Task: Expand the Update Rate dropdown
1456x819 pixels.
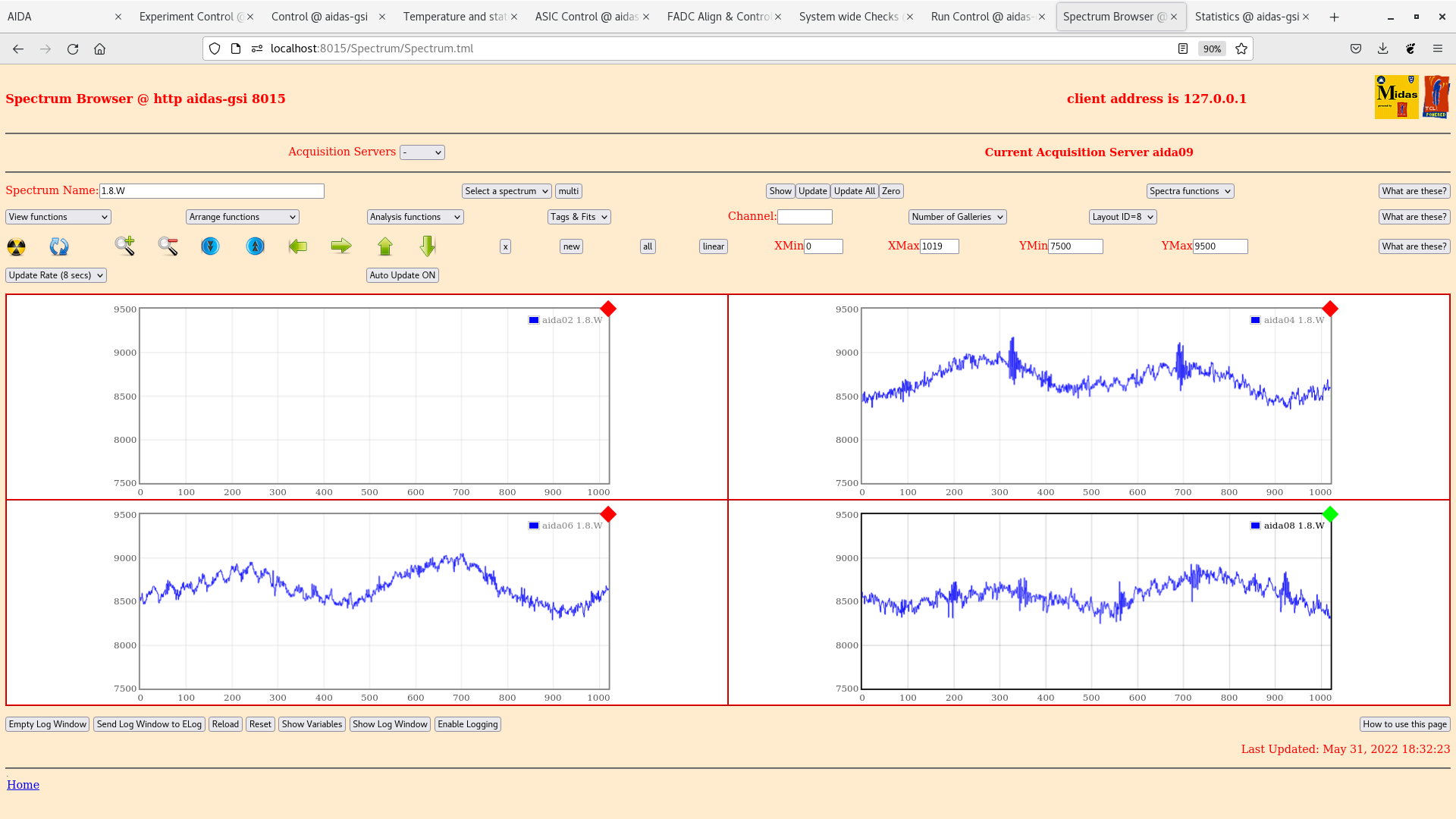Action: 56,275
